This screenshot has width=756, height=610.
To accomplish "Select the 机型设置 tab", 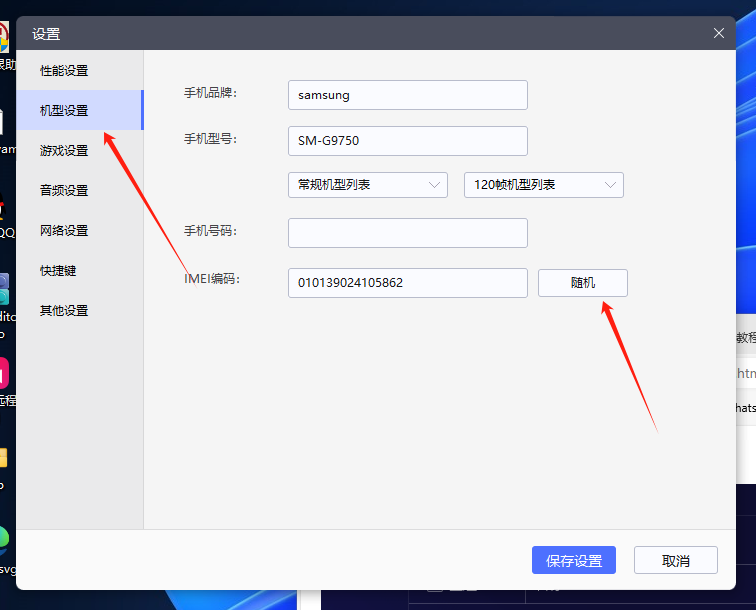I will click(x=64, y=110).
